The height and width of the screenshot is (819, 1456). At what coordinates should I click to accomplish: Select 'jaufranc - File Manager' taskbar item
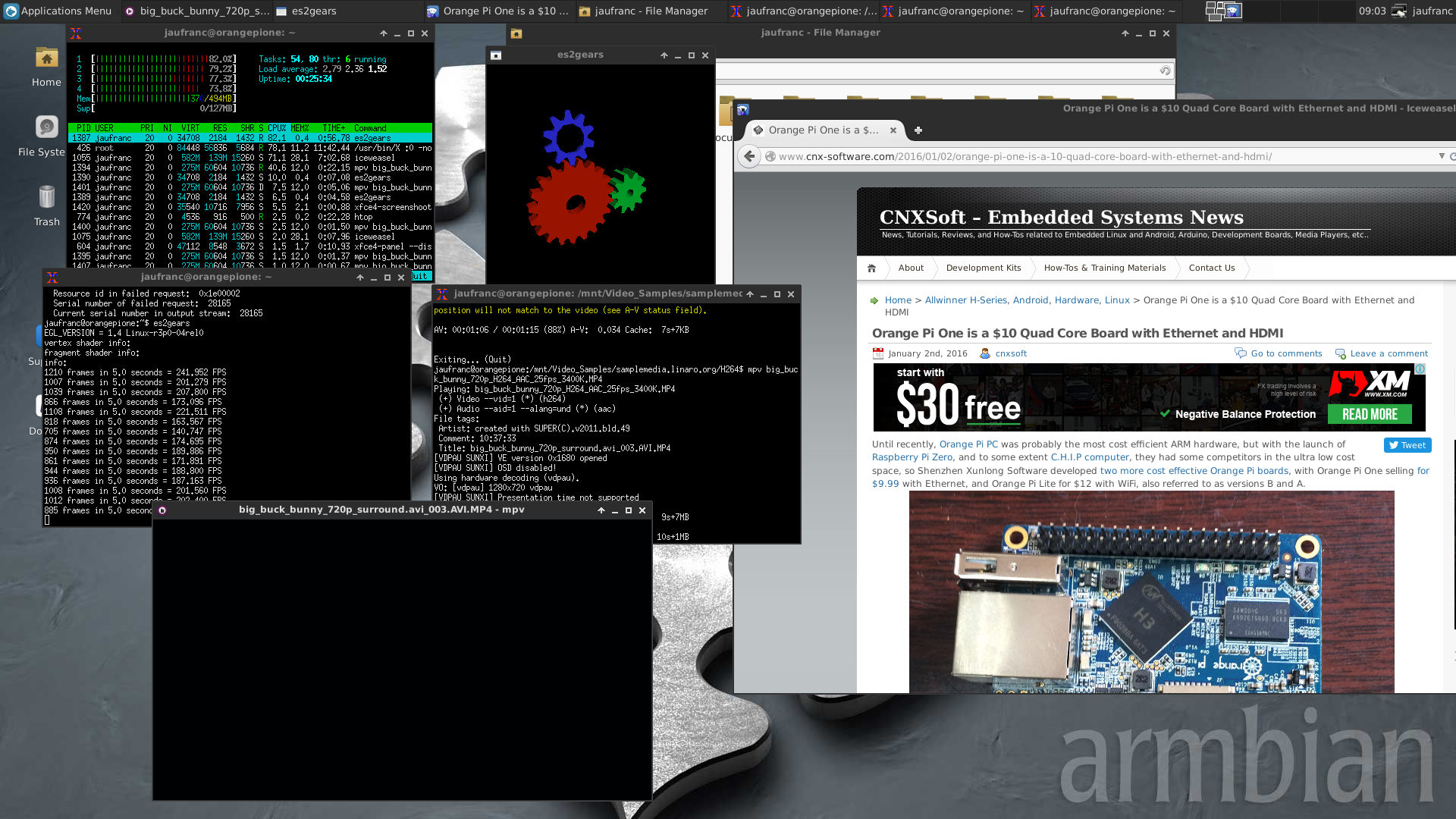[650, 11]
